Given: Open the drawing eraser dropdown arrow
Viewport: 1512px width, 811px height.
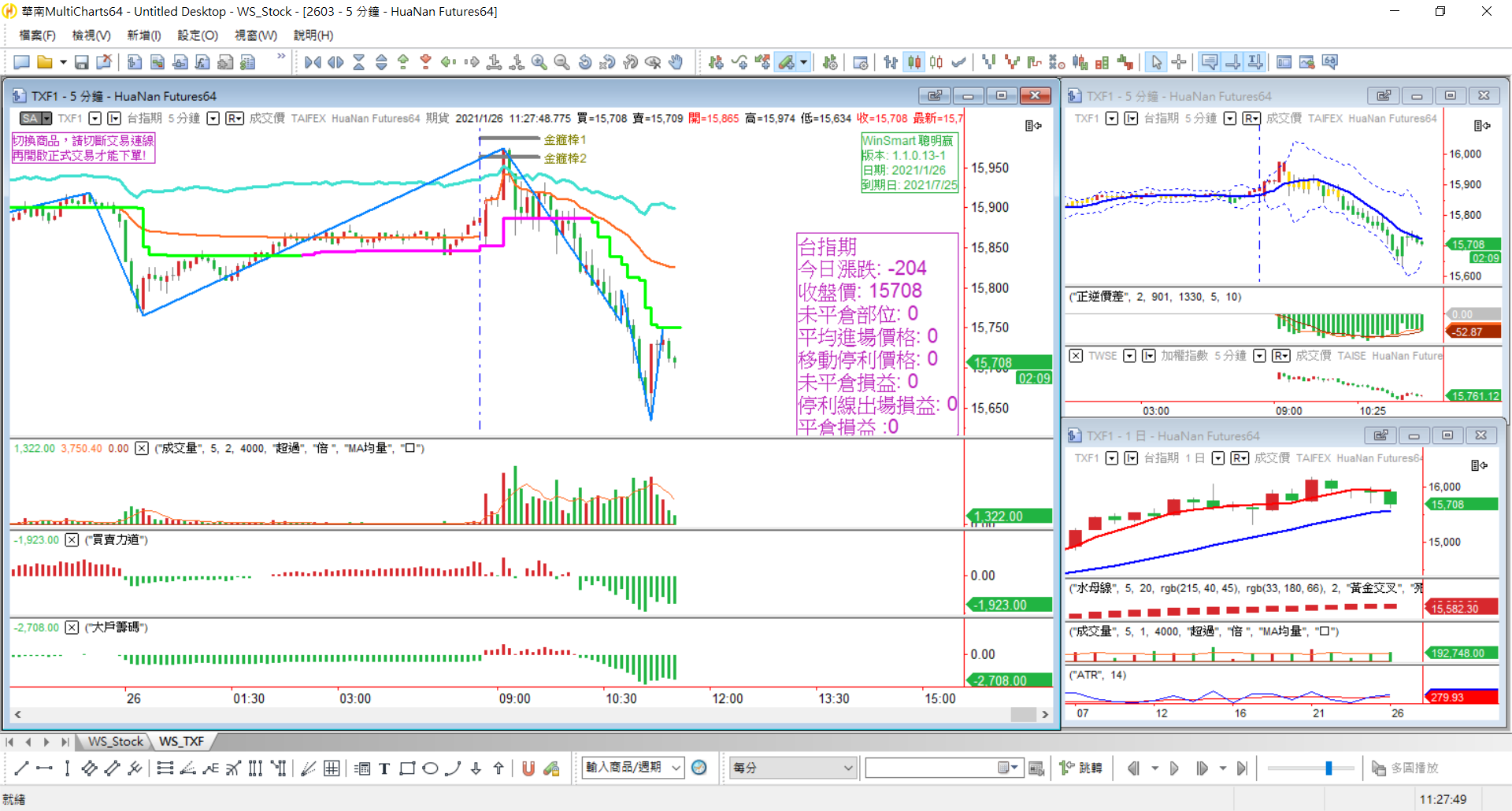Looking at the screenshot, I should point(804,62).
